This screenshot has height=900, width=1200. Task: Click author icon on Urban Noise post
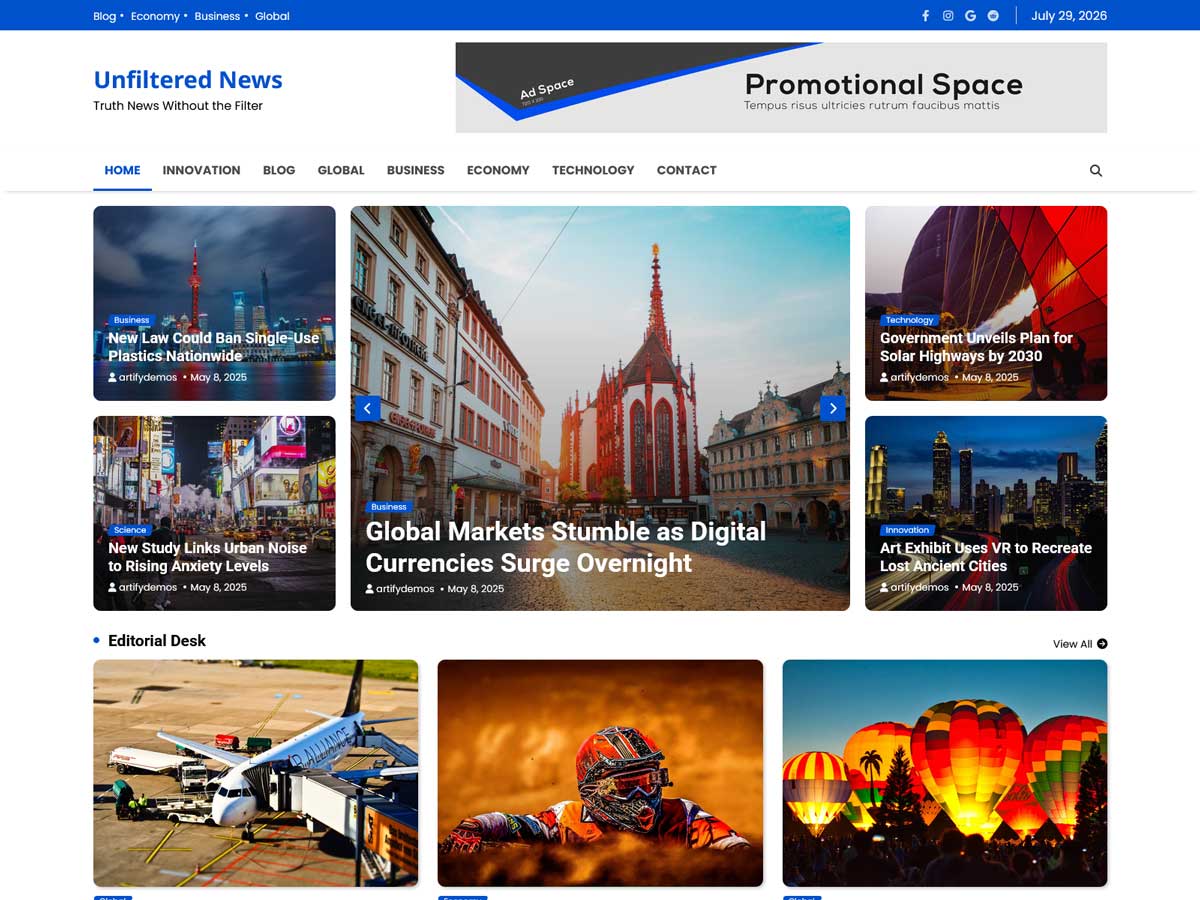click(x=113, y=588)
